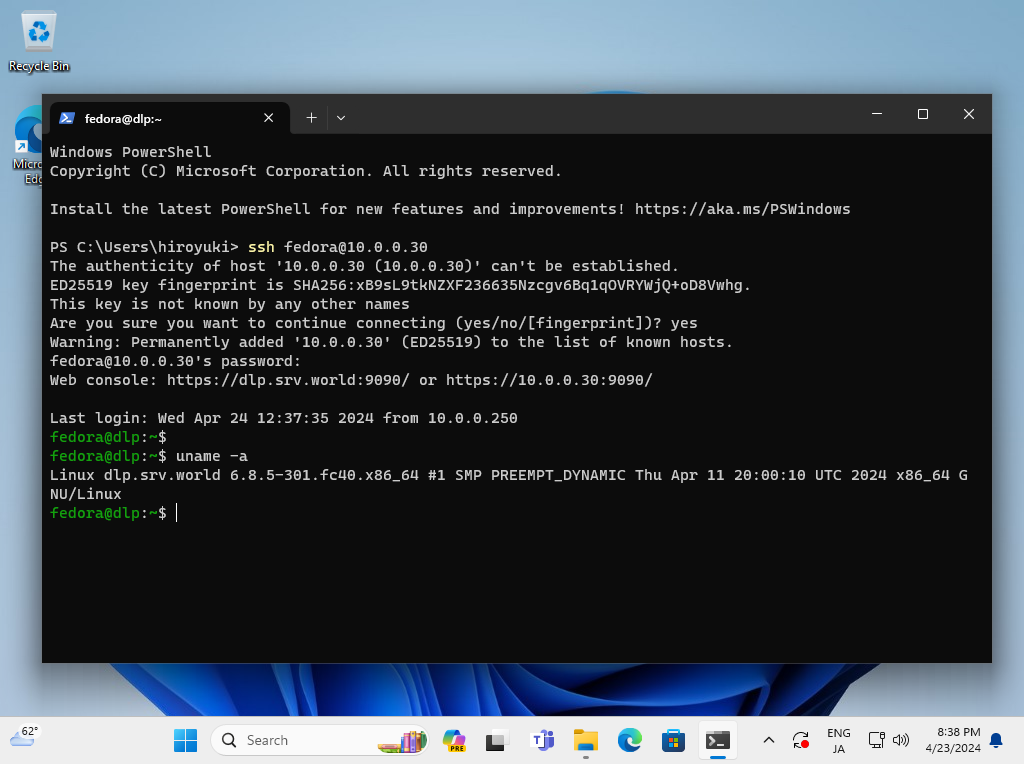Minimize the terminal window
The image size is (1024, 764).
tap(877, 114)
